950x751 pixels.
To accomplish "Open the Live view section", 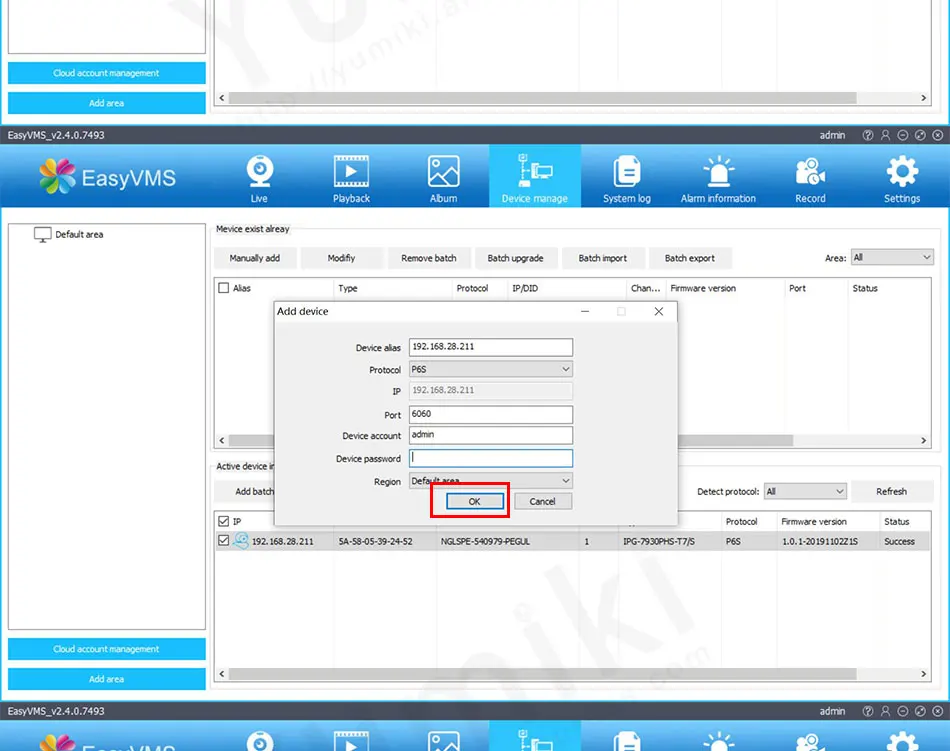I will click(x=259, y=179).
